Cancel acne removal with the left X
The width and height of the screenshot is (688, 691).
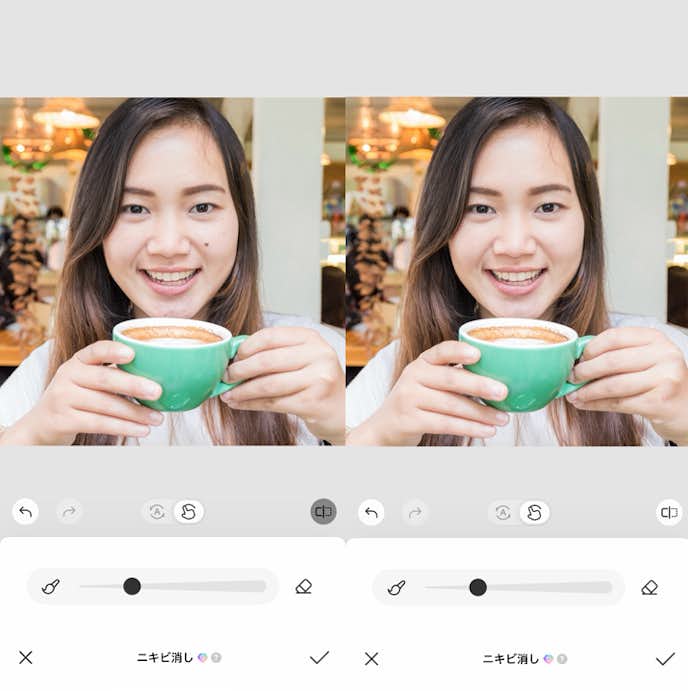pos(26,657)
